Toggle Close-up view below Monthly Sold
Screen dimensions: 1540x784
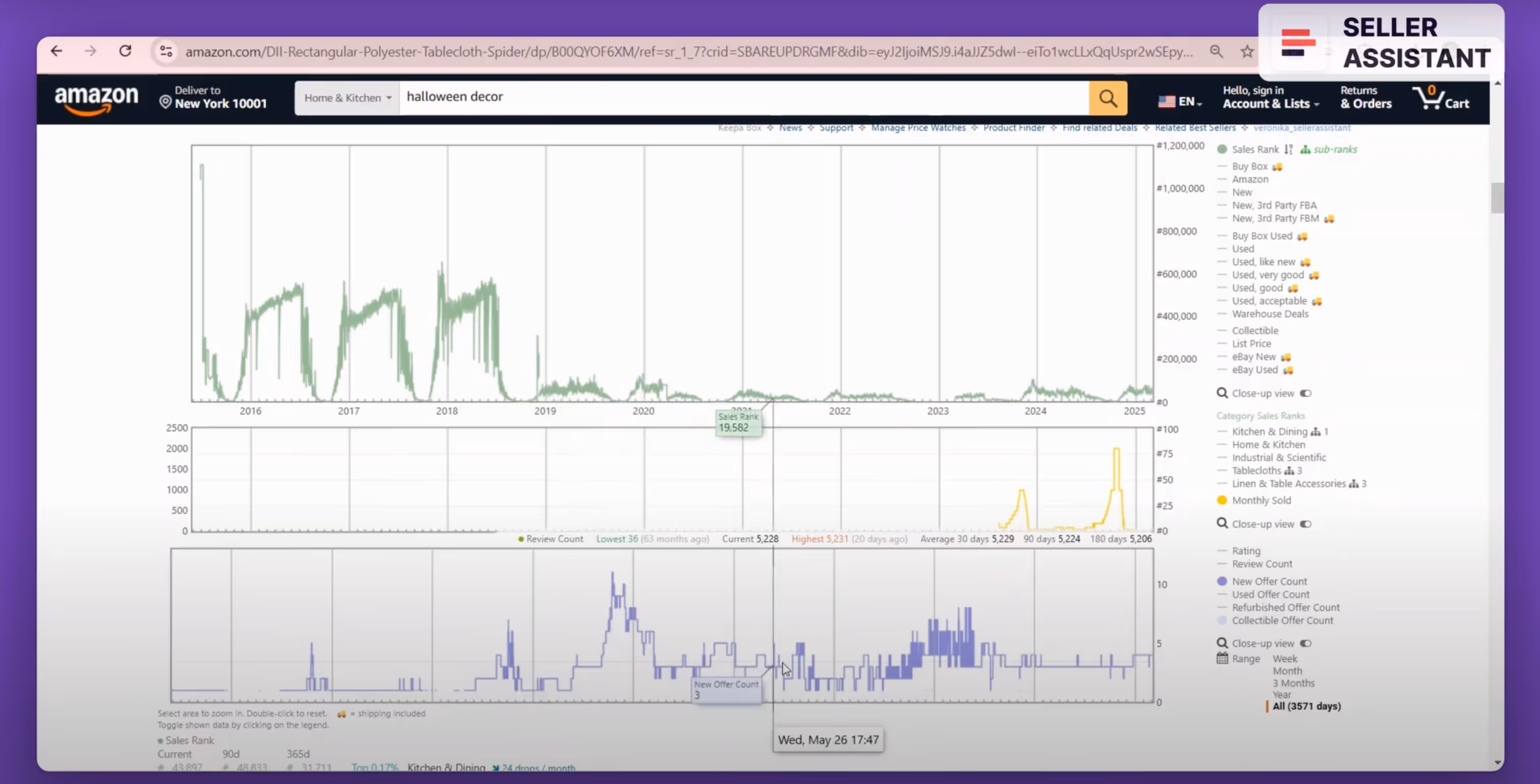[x=1305, y=524]
